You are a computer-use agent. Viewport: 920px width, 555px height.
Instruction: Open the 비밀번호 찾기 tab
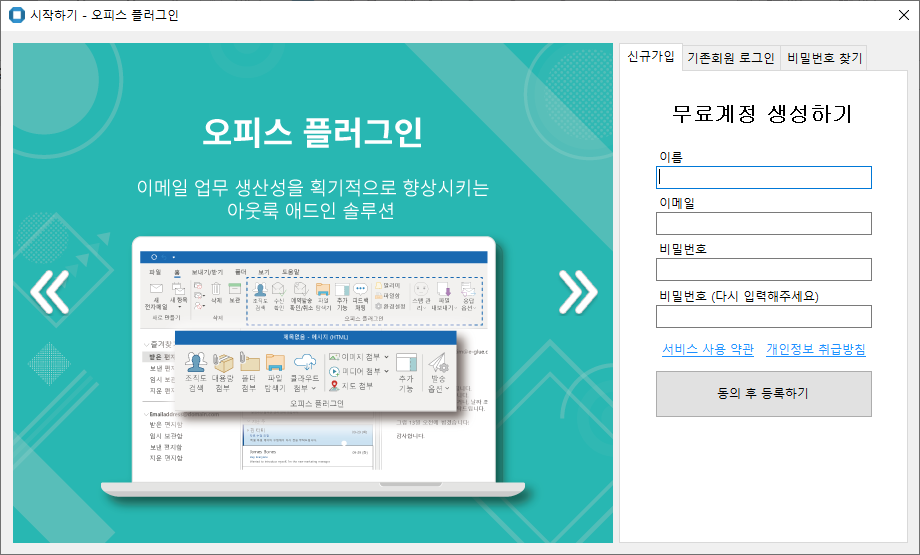coord(824,58)
